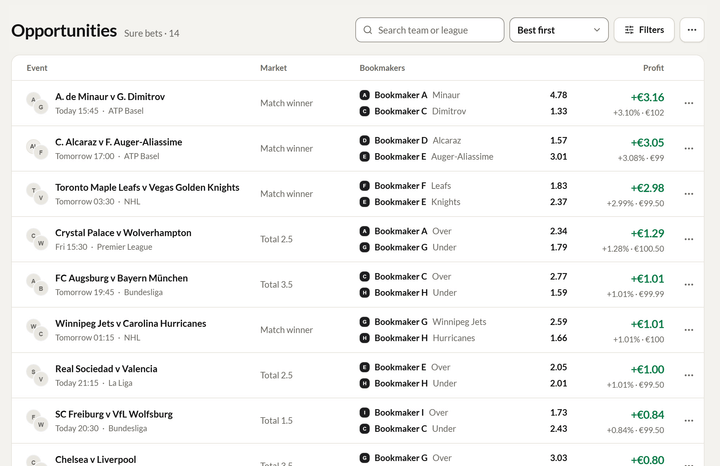720x466 pixels.
Task: Open the Filters panel
Action: 644,30
